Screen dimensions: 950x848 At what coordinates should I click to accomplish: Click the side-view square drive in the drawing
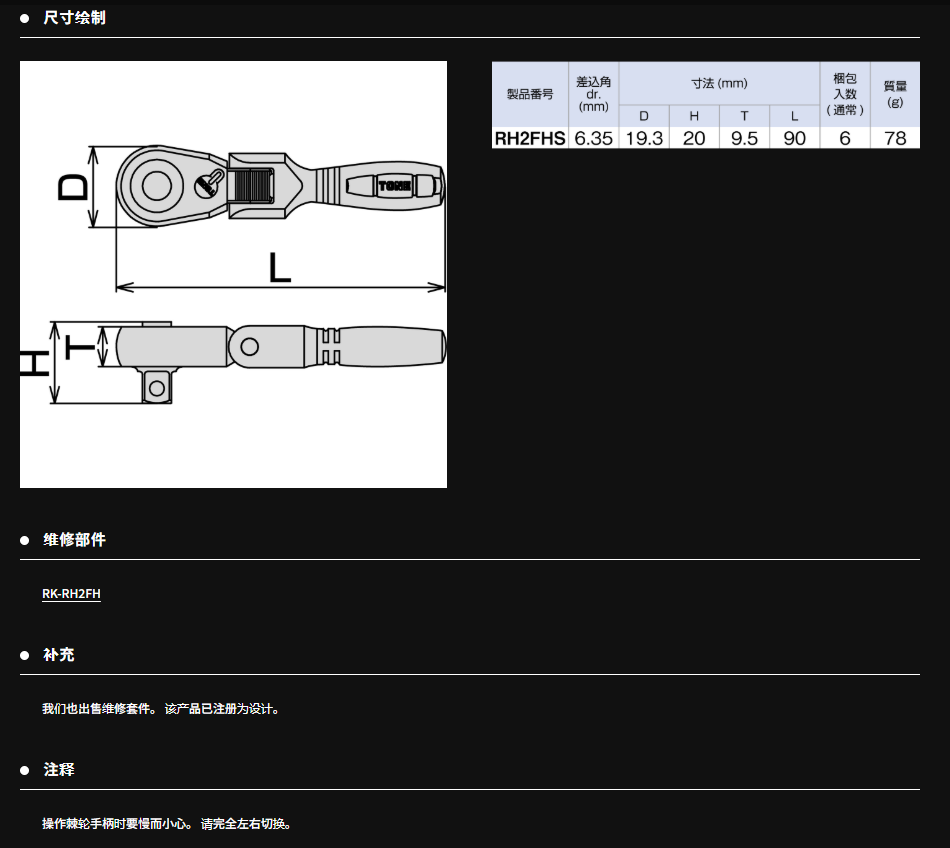click(155, 386)
